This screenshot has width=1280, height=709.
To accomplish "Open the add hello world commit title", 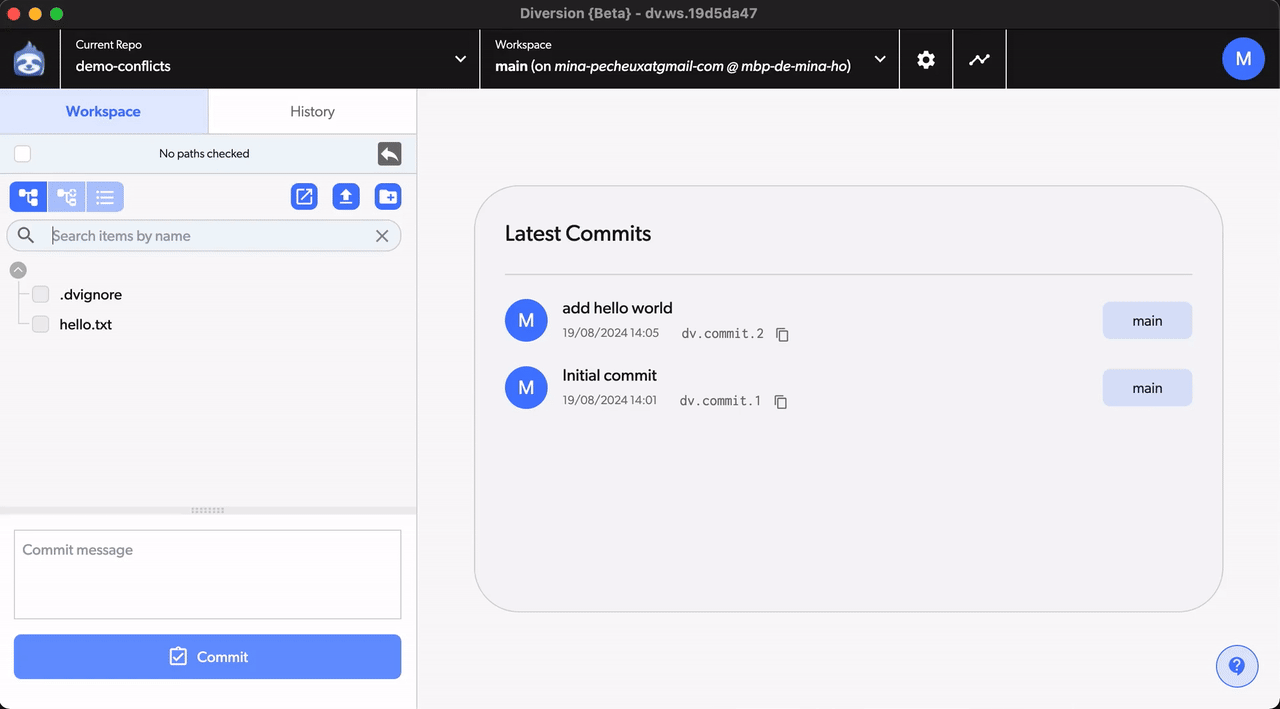I will (617, 308).
